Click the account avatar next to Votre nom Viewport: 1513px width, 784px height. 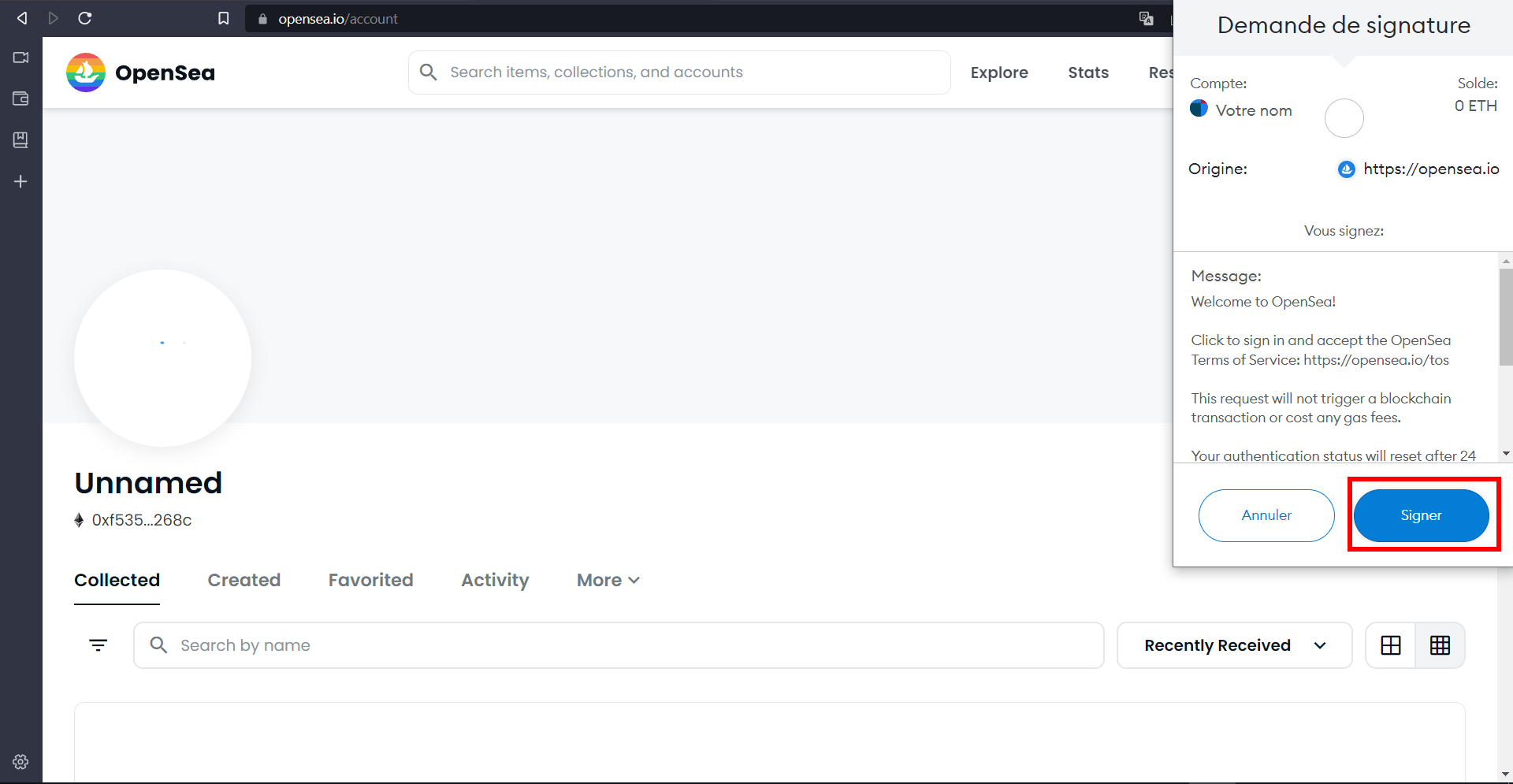1199,108
